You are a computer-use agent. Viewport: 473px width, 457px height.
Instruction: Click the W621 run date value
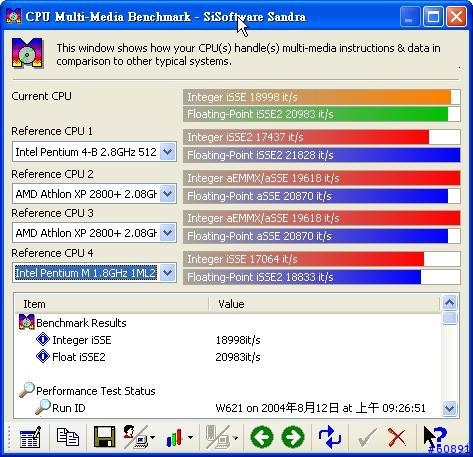click(x=320, y=408)
